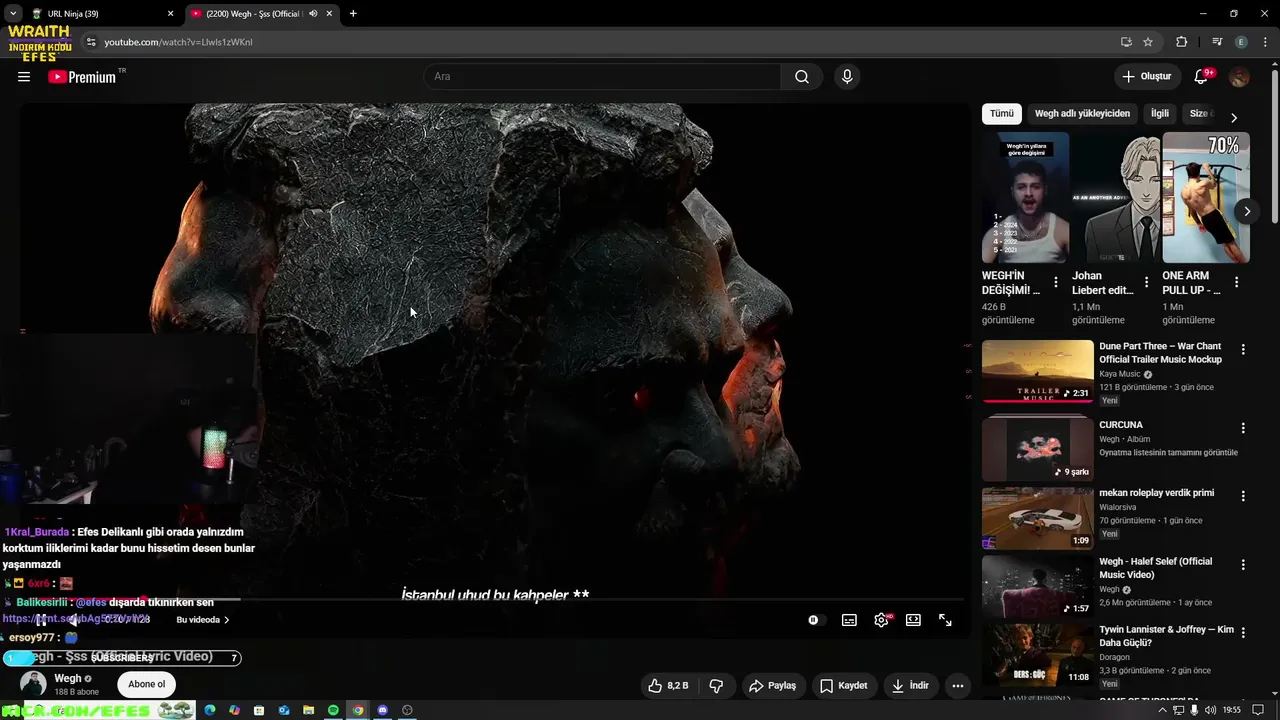
Task: Open Tywin Lannister & Joffrey video
Action: (x=1038, y=654)
